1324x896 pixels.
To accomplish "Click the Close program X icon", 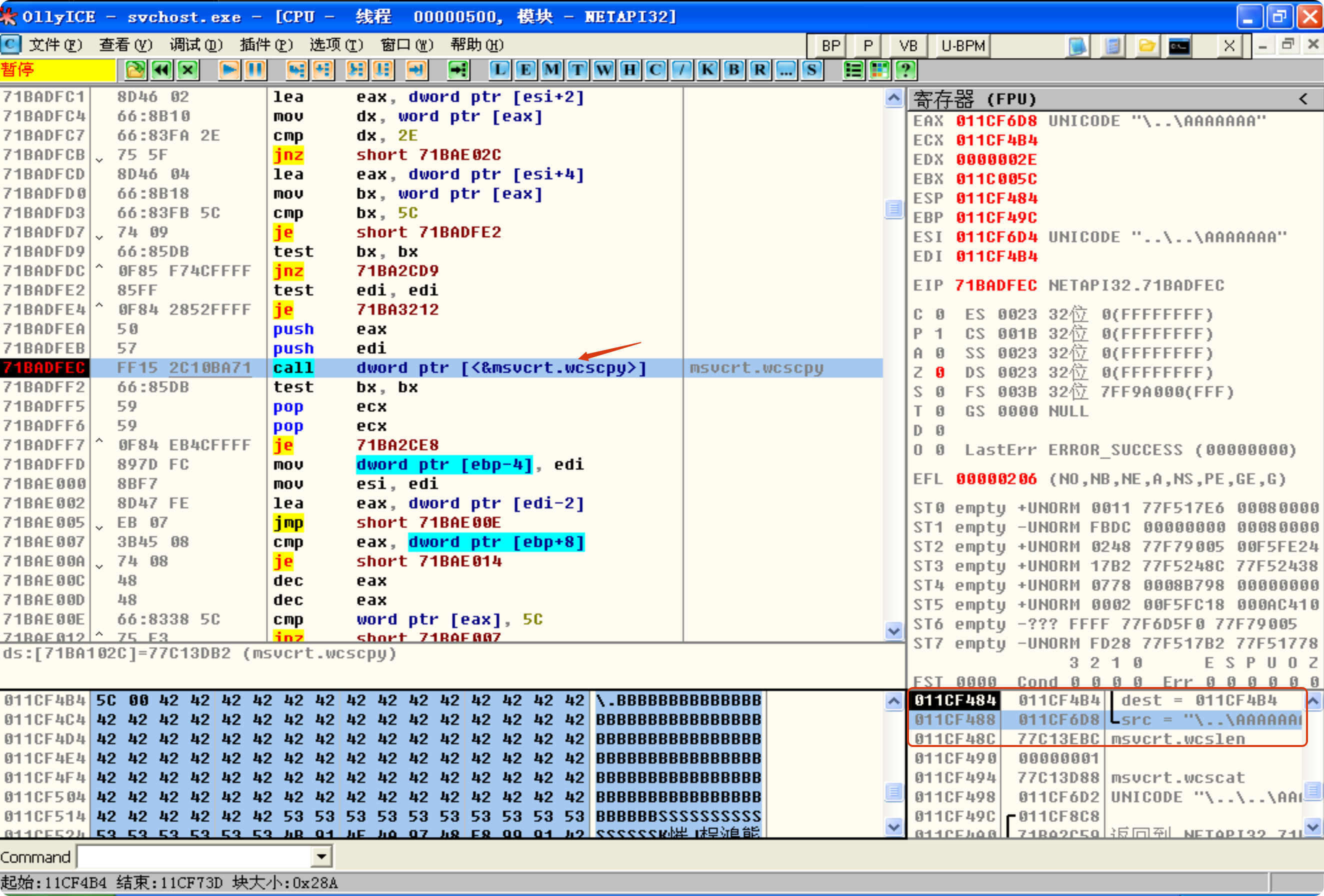I will (x=188, y=70).
